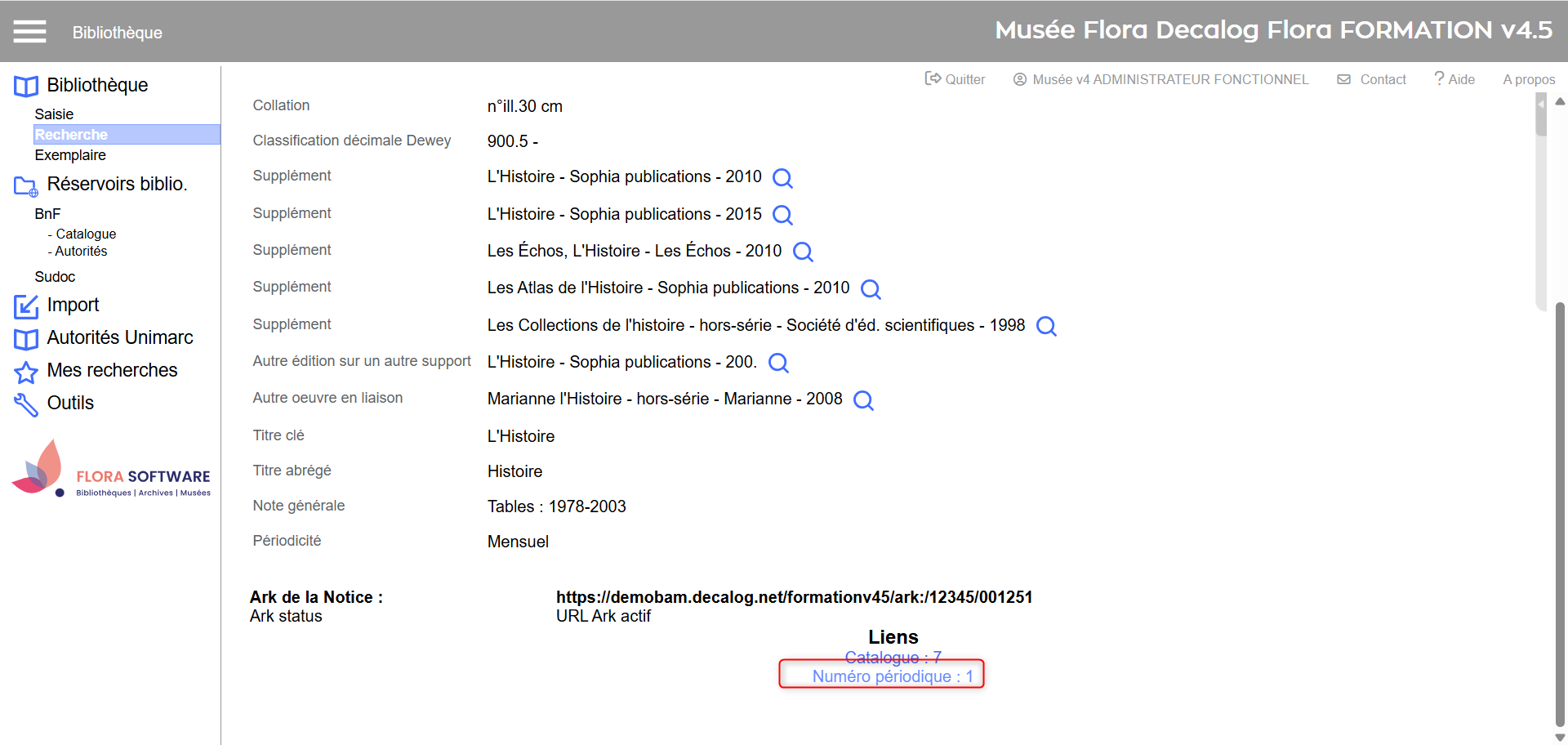
Task: Click the scroll down arrow of page scrollbar
Action: click(x=1560, y=737)
